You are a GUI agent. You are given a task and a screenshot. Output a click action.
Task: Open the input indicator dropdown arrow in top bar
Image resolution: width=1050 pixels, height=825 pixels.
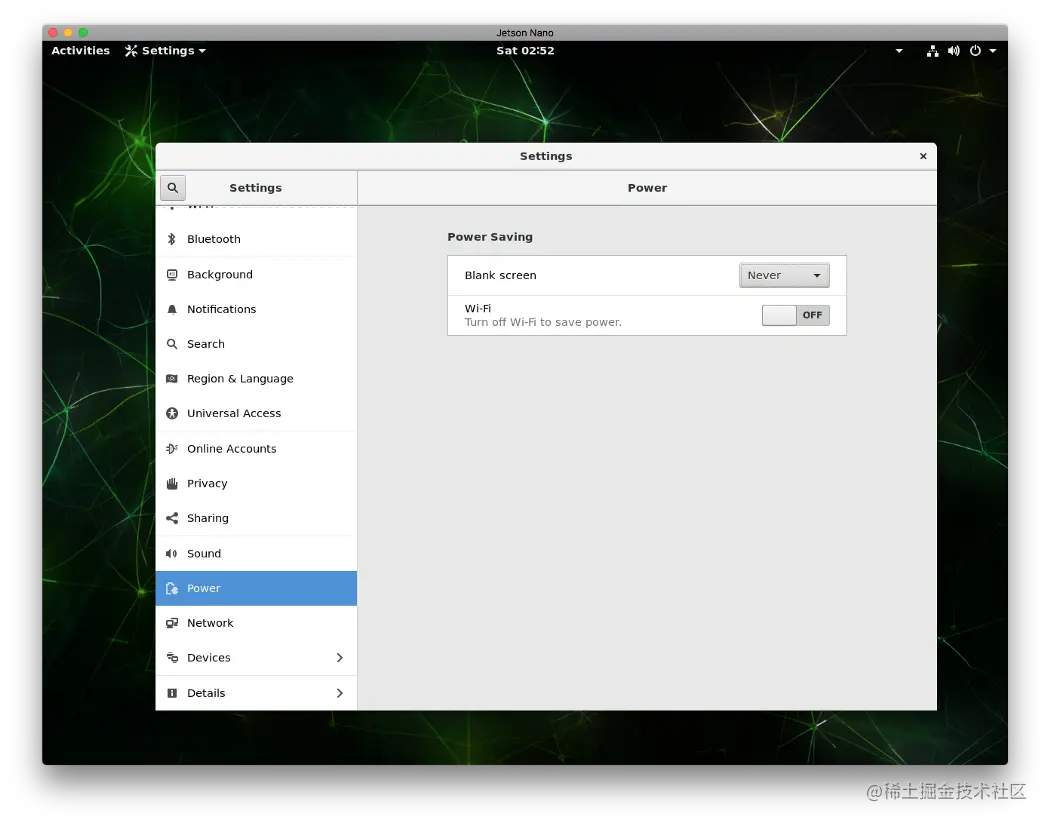pyautogui.click(x=899, y=51)
